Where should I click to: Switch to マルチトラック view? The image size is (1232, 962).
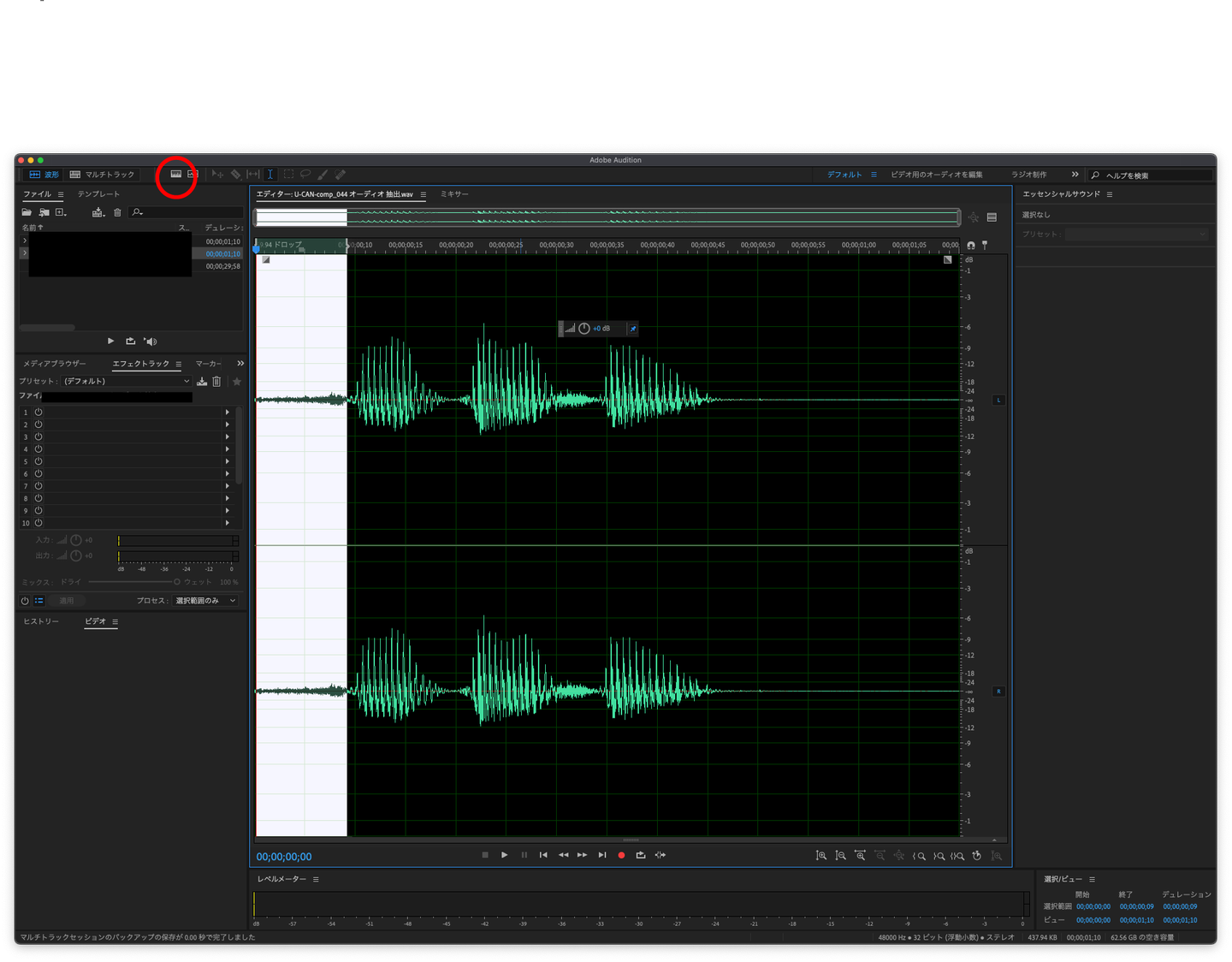pyautogui.click(x=103, y=175)
